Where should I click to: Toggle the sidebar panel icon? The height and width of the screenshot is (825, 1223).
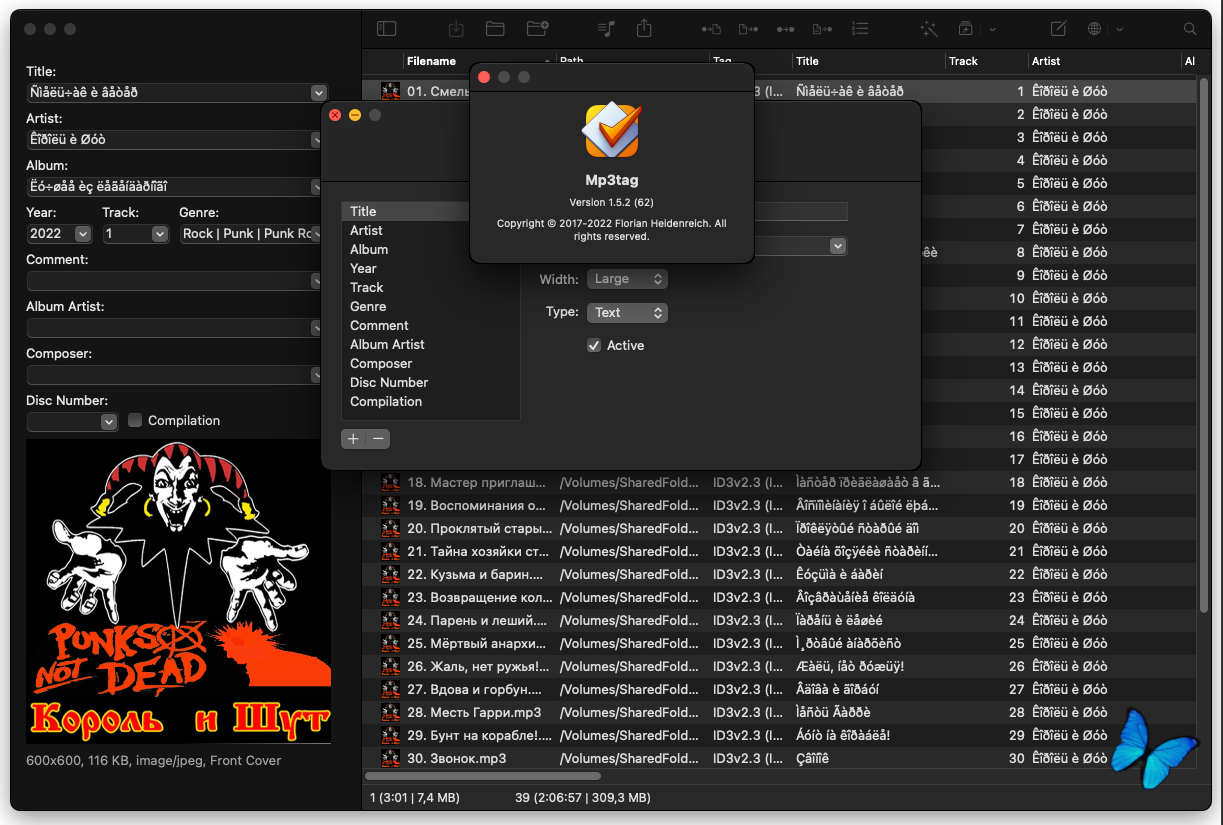coord(387,29)
